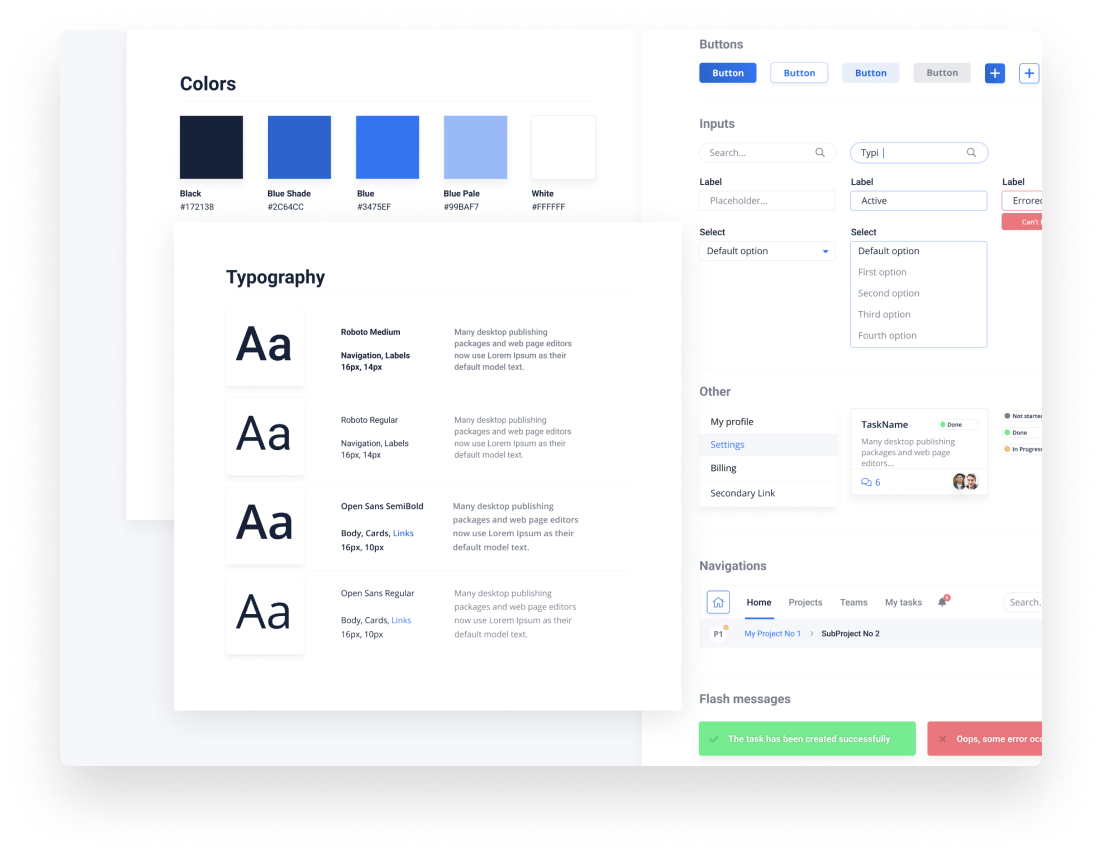
Task: Choose Second option in the select list
Action: [x=919, y=293]
